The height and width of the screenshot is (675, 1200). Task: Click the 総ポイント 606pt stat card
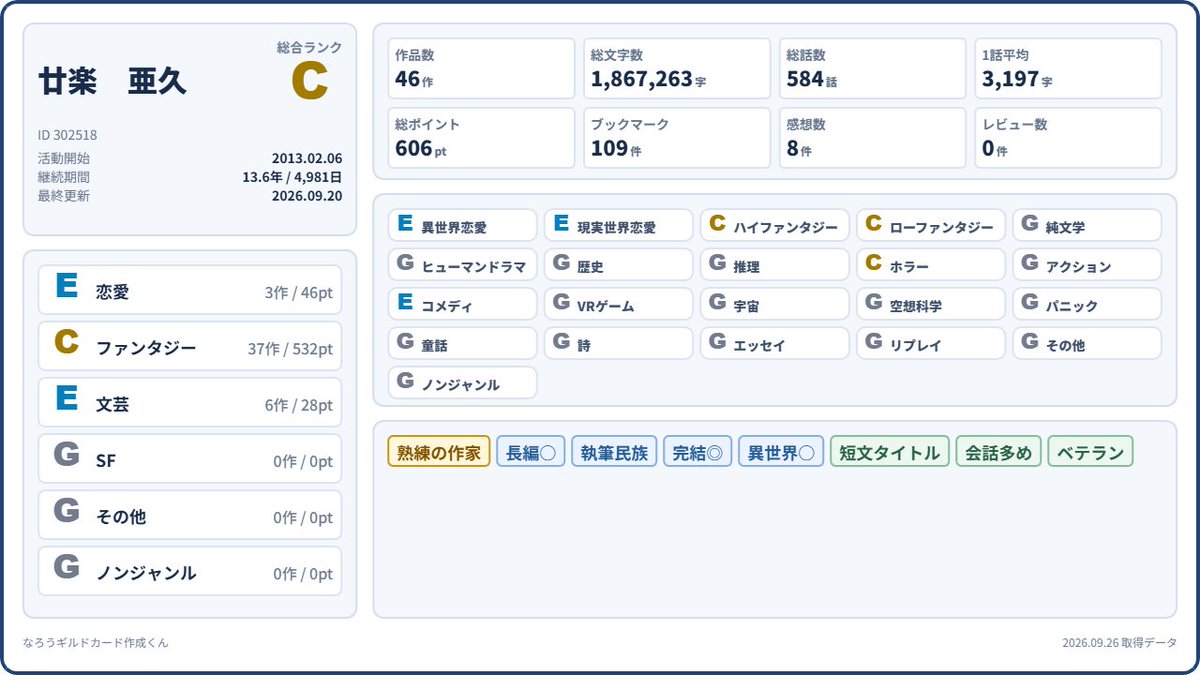tap(481, 137)
